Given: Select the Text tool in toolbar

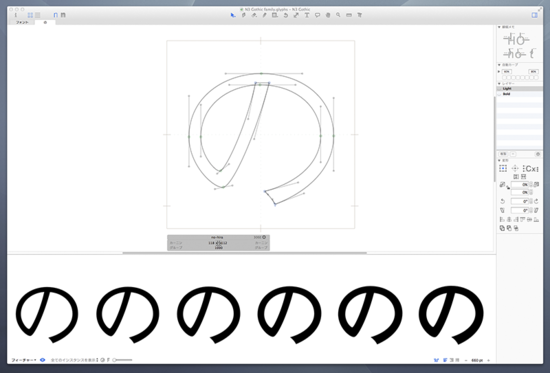Looking at the screenshot, I should [x=307, y=15].
